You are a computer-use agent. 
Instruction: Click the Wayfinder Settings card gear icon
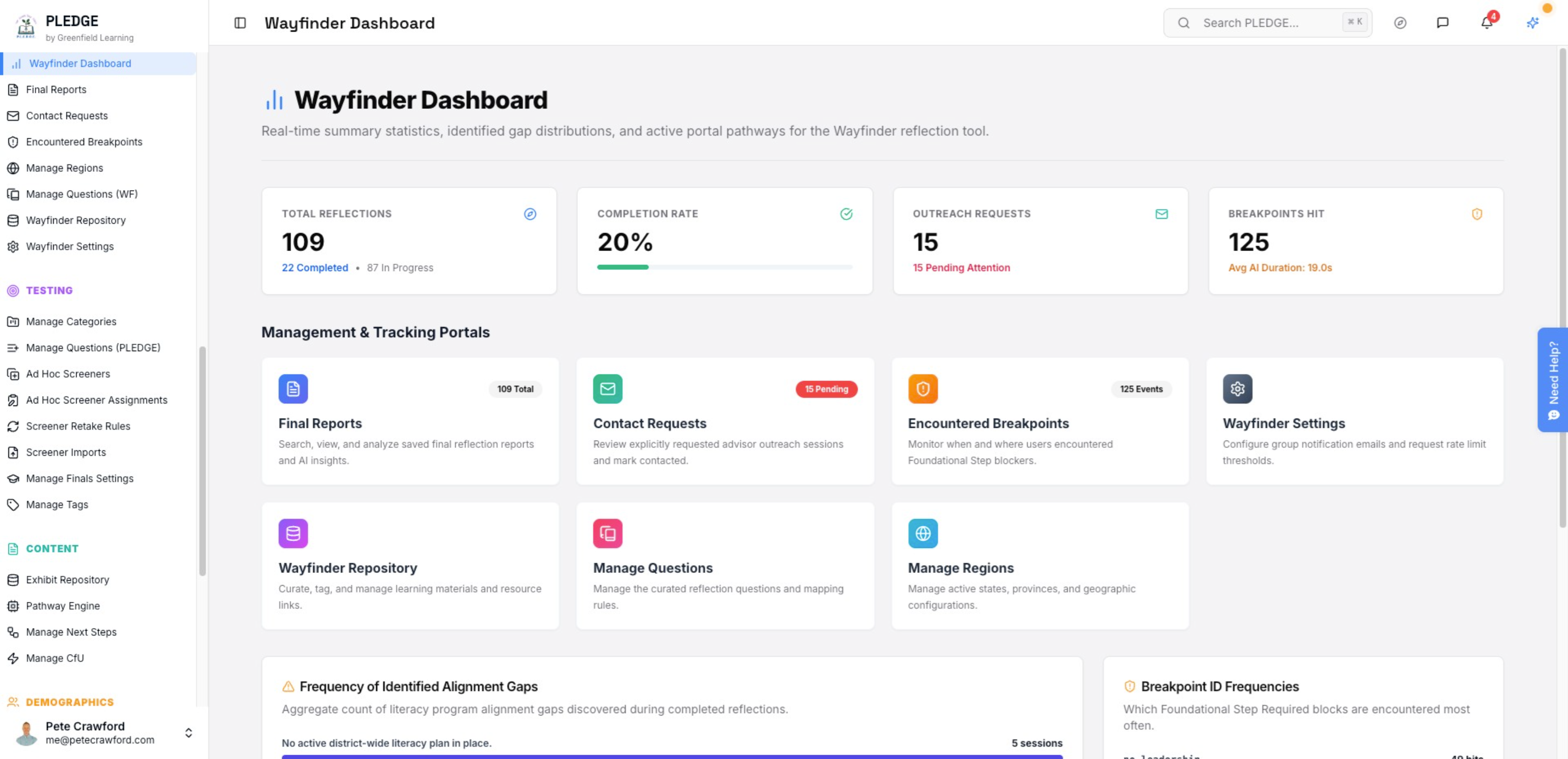1237,389
